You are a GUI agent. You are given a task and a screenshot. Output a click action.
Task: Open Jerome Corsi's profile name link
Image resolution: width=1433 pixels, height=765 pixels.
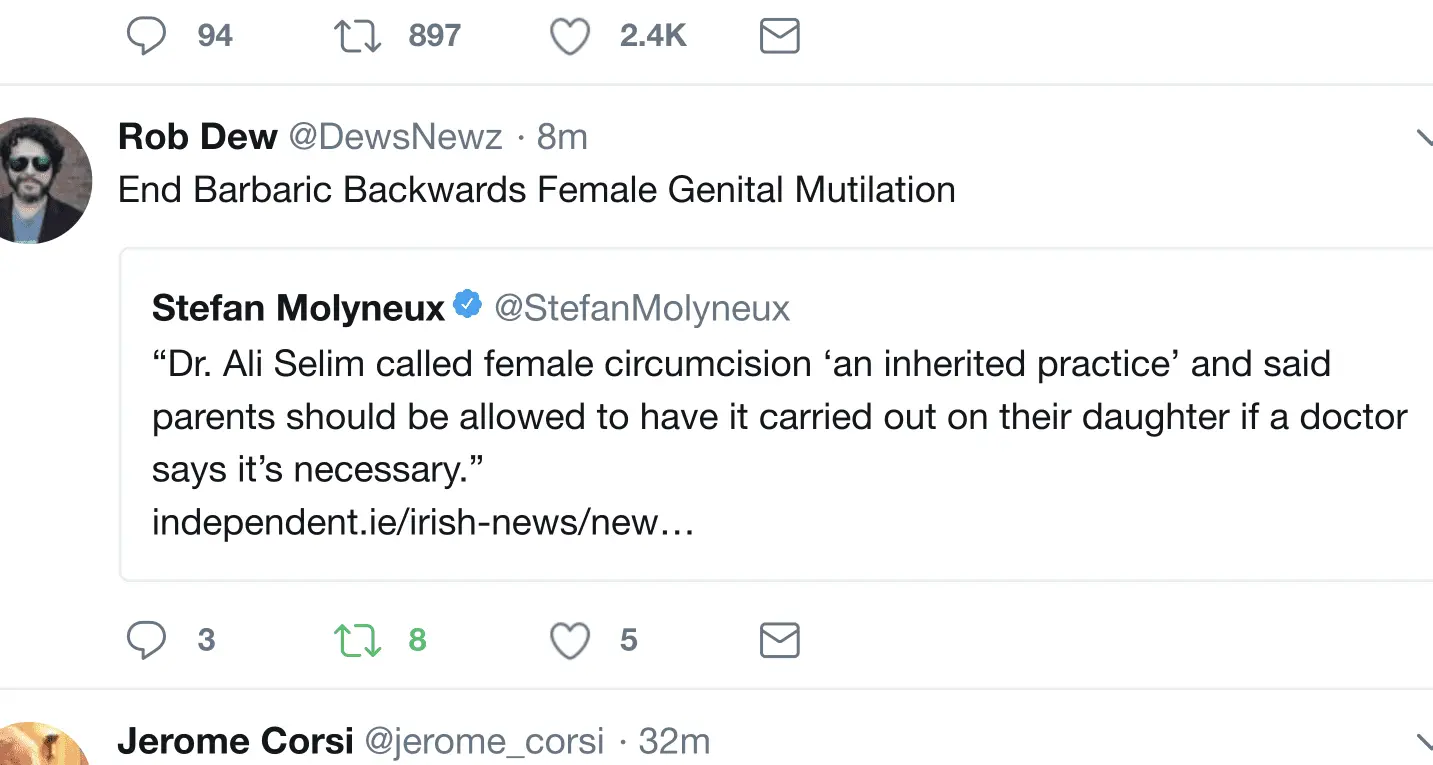235,742
